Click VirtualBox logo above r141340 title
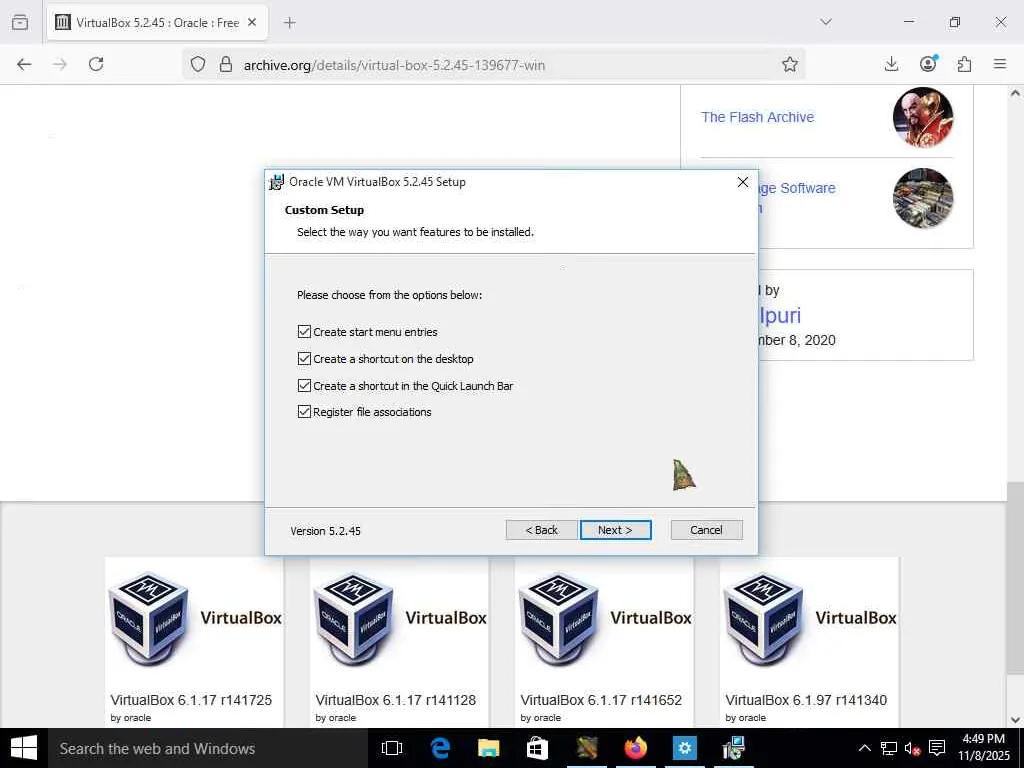This screenshot has height=768, width=1024. tap(810, 618)
